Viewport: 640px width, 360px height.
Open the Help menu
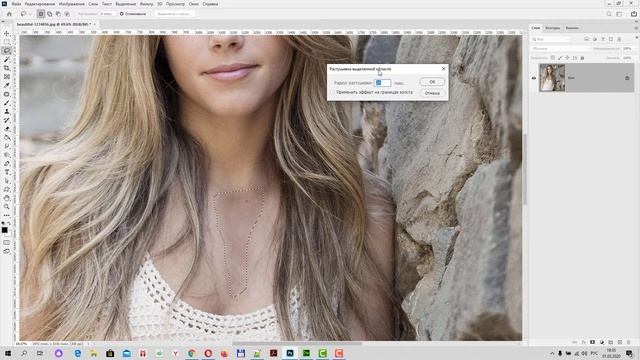(x=210, y=4)
